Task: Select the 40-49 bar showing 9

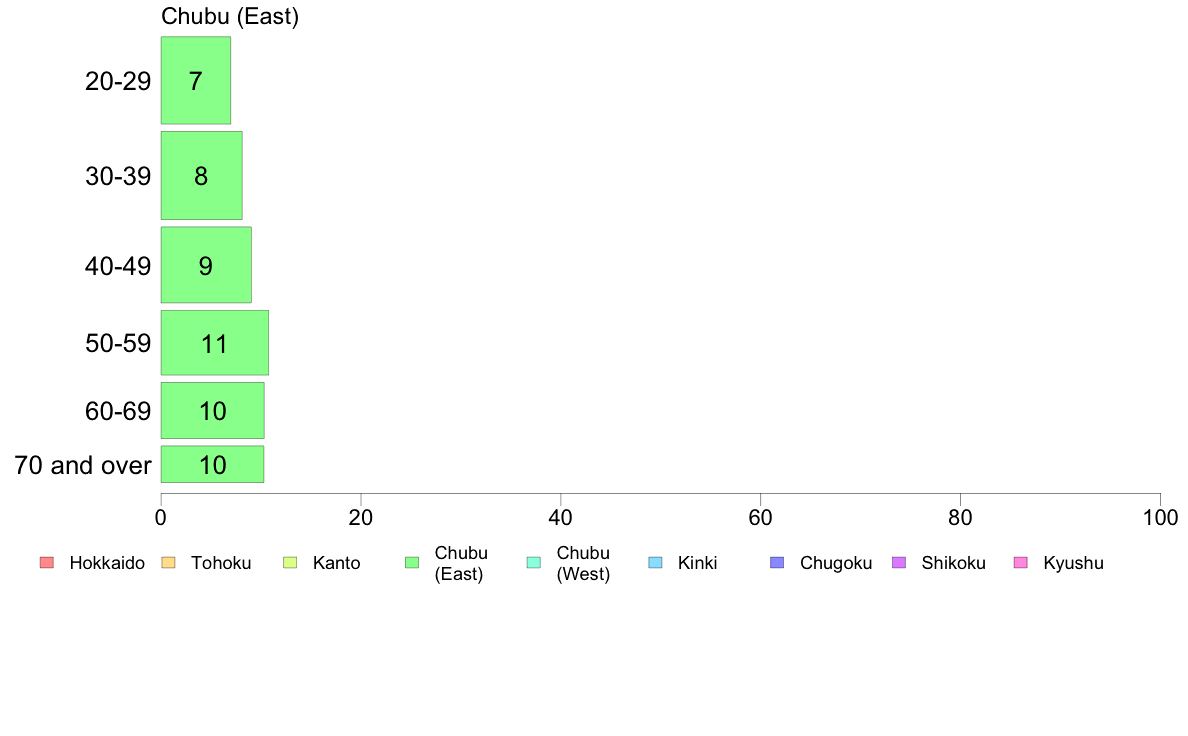Action: click(206, 265)
